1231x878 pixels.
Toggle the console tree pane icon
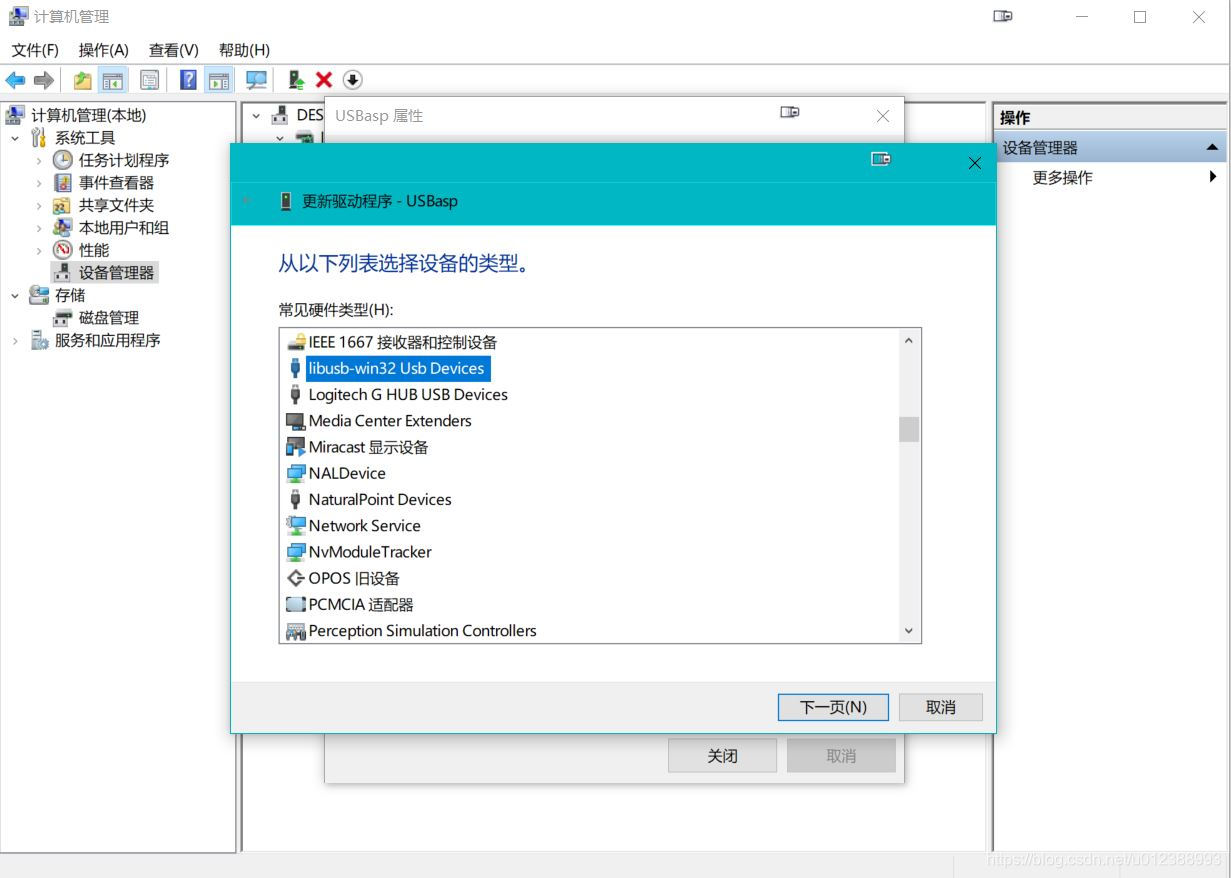click(x=113, y=80)
